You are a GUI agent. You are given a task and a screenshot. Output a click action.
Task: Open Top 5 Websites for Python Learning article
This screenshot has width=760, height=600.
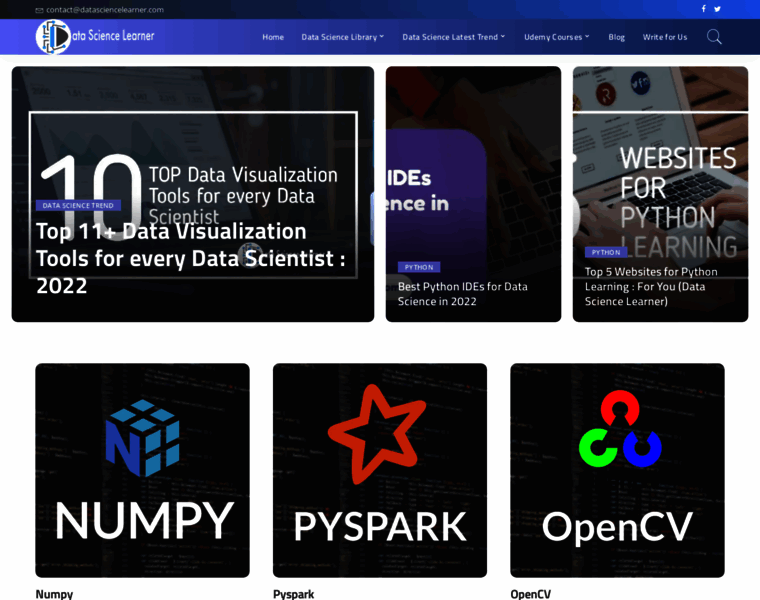tap(650, 286)
